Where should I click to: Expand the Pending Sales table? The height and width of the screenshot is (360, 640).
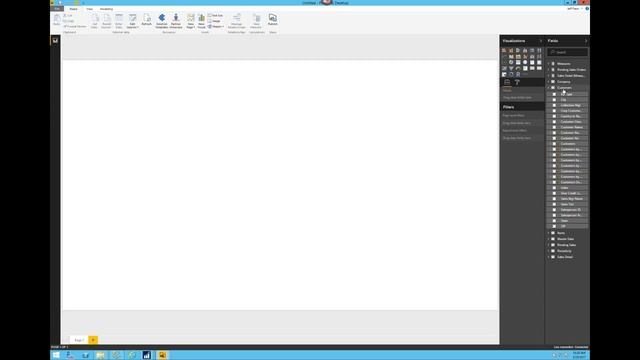point(549,245)
